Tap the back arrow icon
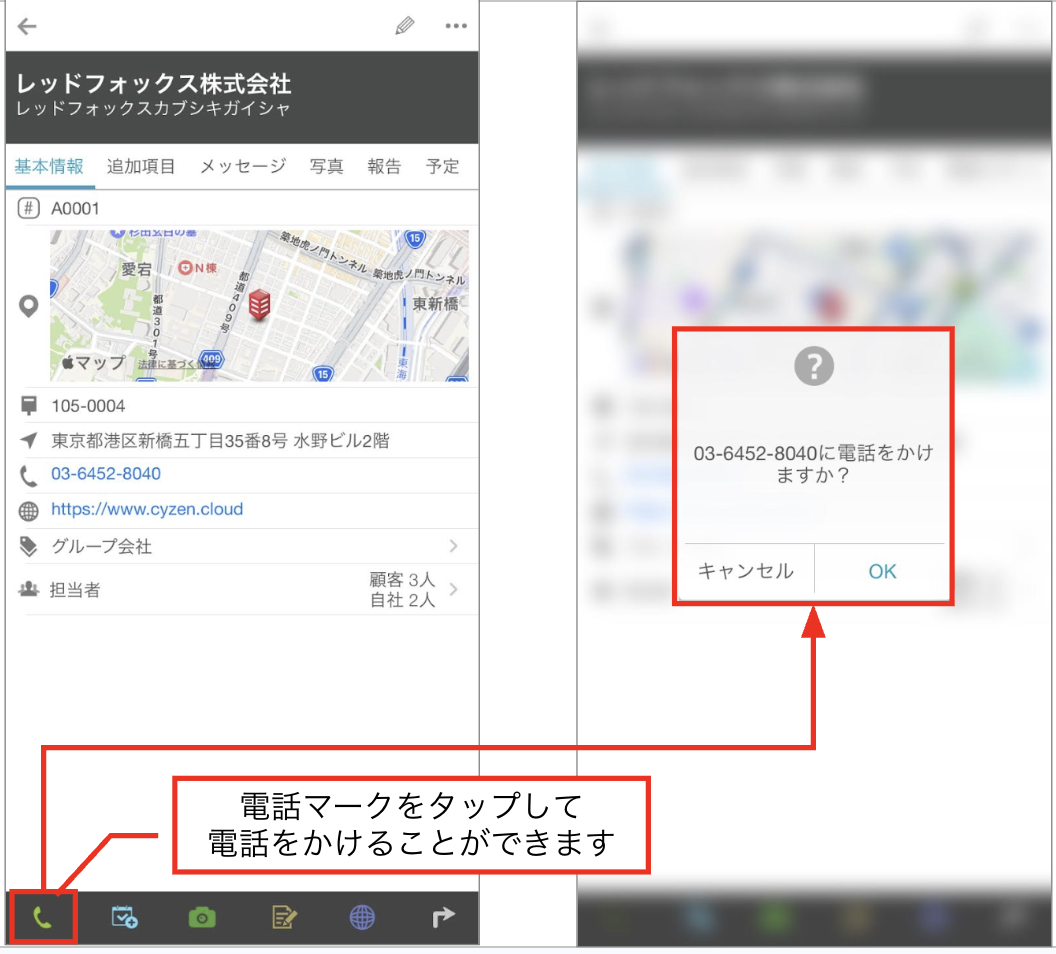 coord(27,26)
